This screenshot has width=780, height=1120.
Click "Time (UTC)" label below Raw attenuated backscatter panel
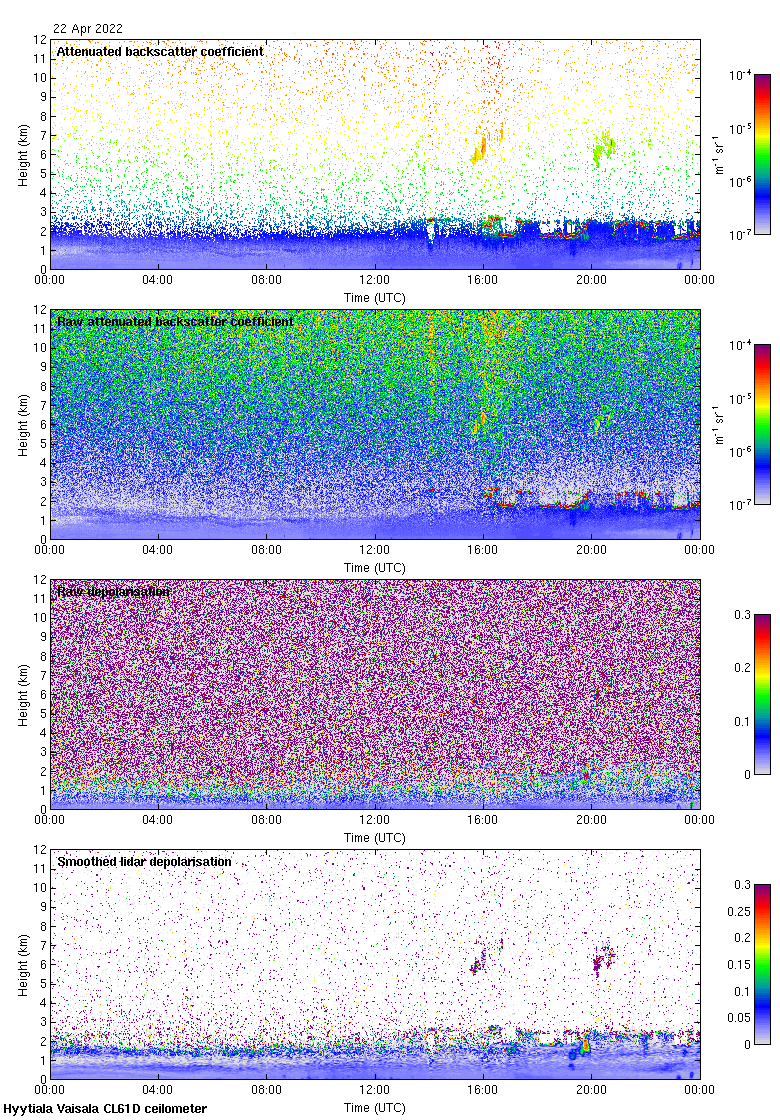[x=374, y=568]
